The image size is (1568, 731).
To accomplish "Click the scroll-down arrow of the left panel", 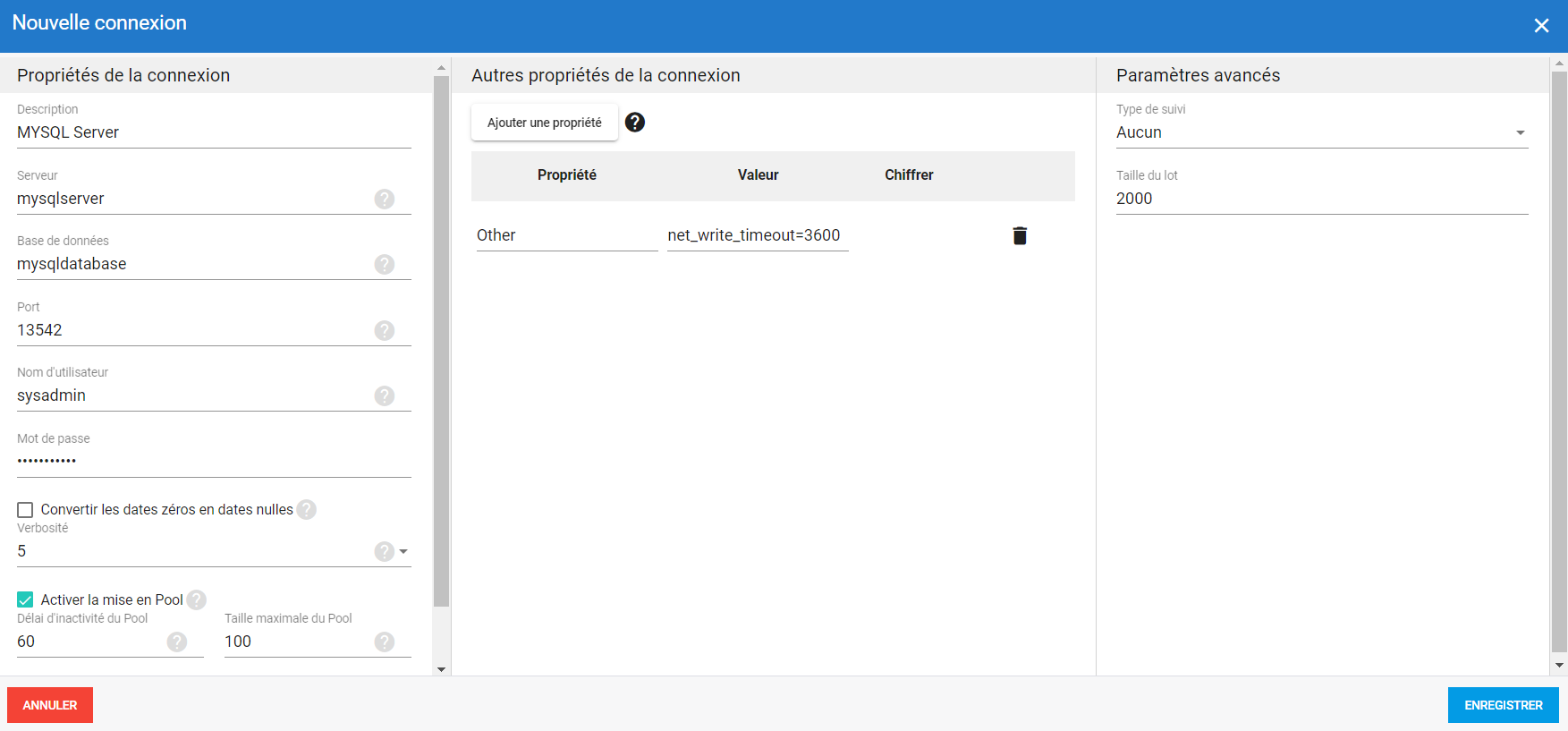I will [x=441, y=668].
